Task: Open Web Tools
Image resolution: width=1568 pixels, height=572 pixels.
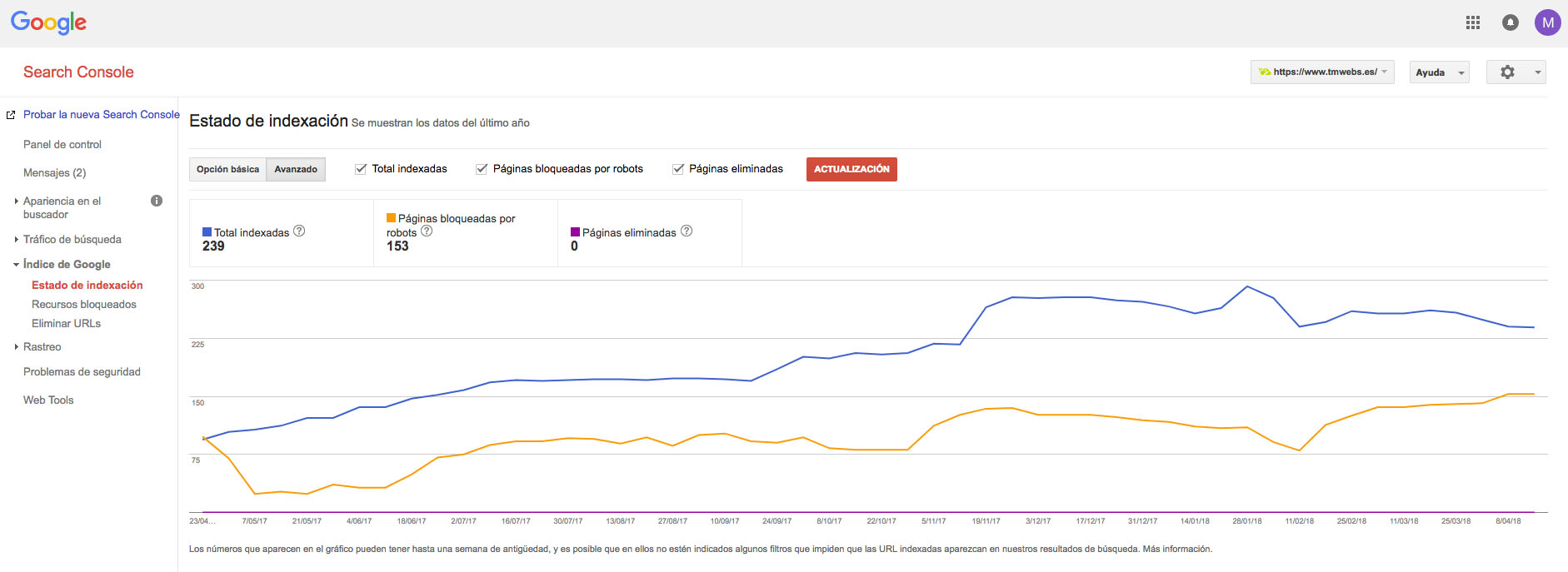Action: click(x=48, y=400)
